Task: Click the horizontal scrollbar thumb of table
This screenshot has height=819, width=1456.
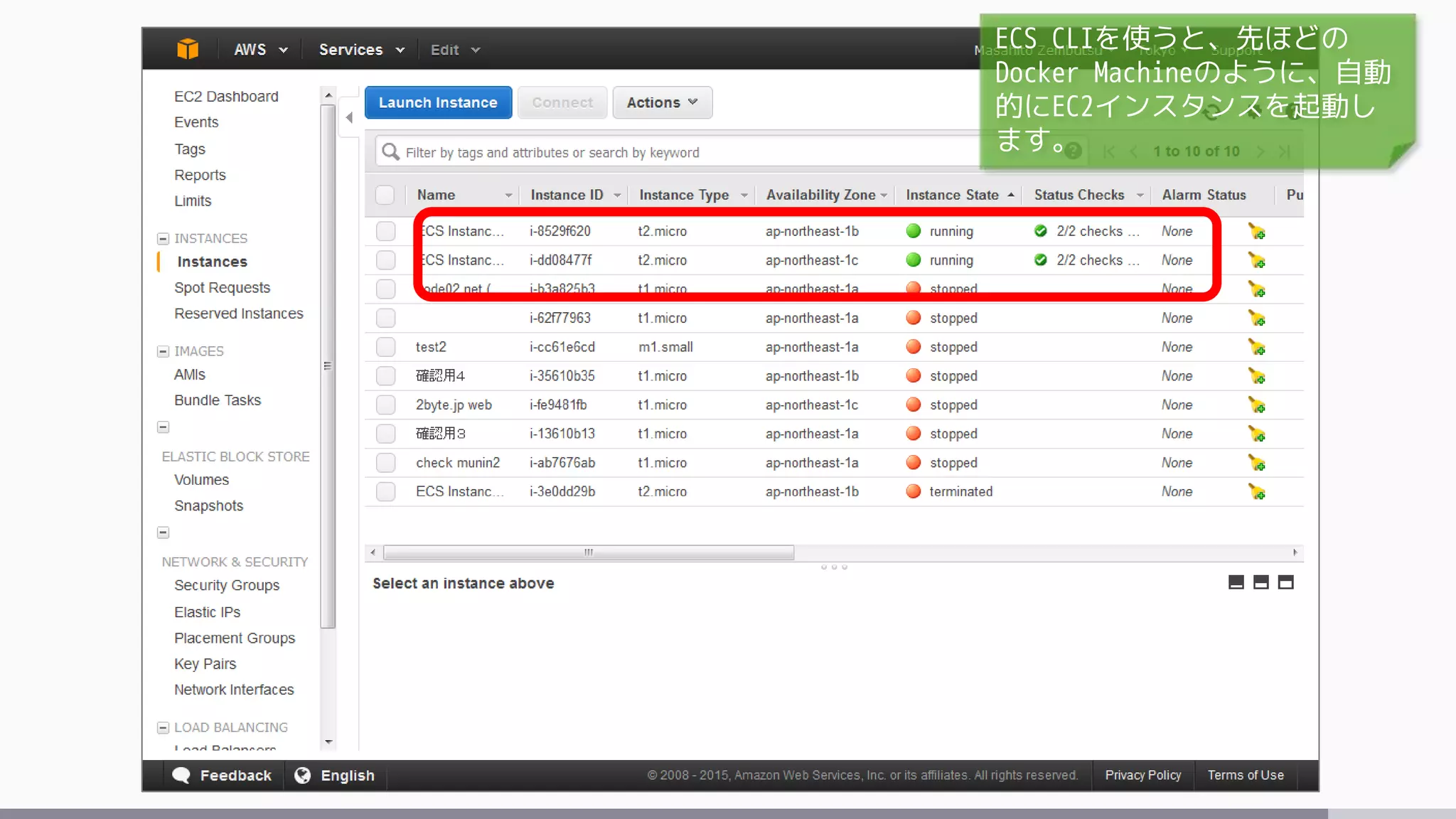Action: tap(589, 552)
